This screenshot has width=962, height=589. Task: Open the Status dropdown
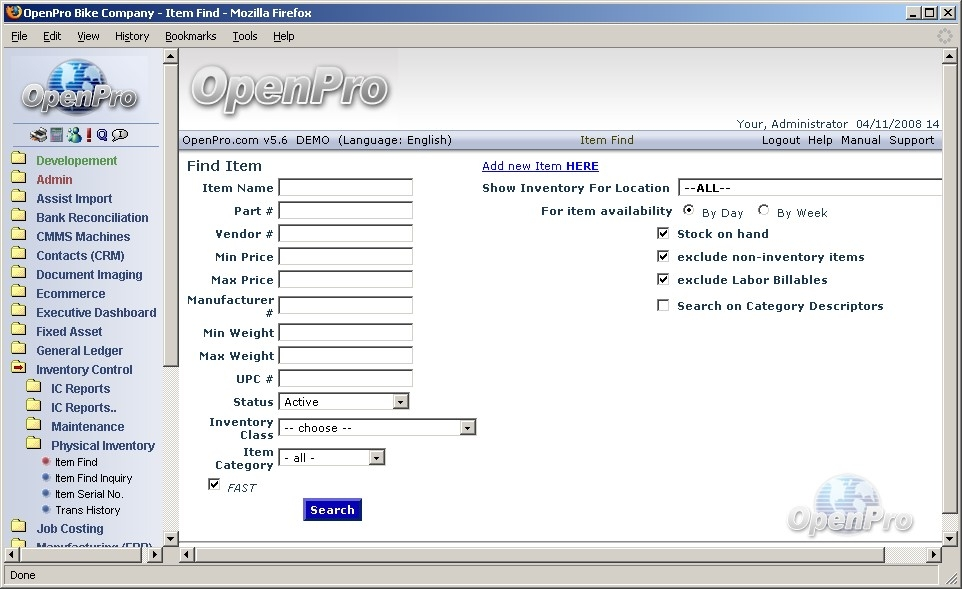pos(400,402)
